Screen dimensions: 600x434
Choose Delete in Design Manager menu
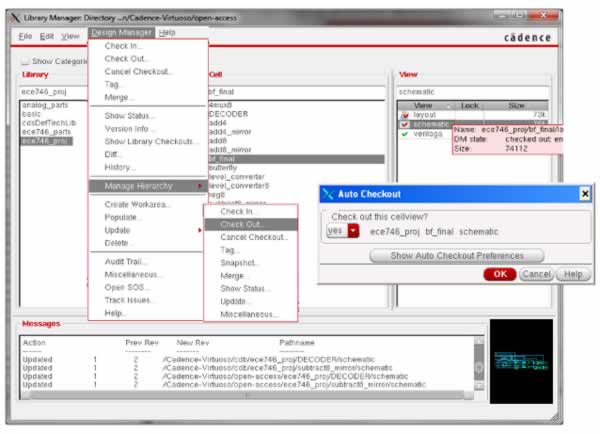118,243
